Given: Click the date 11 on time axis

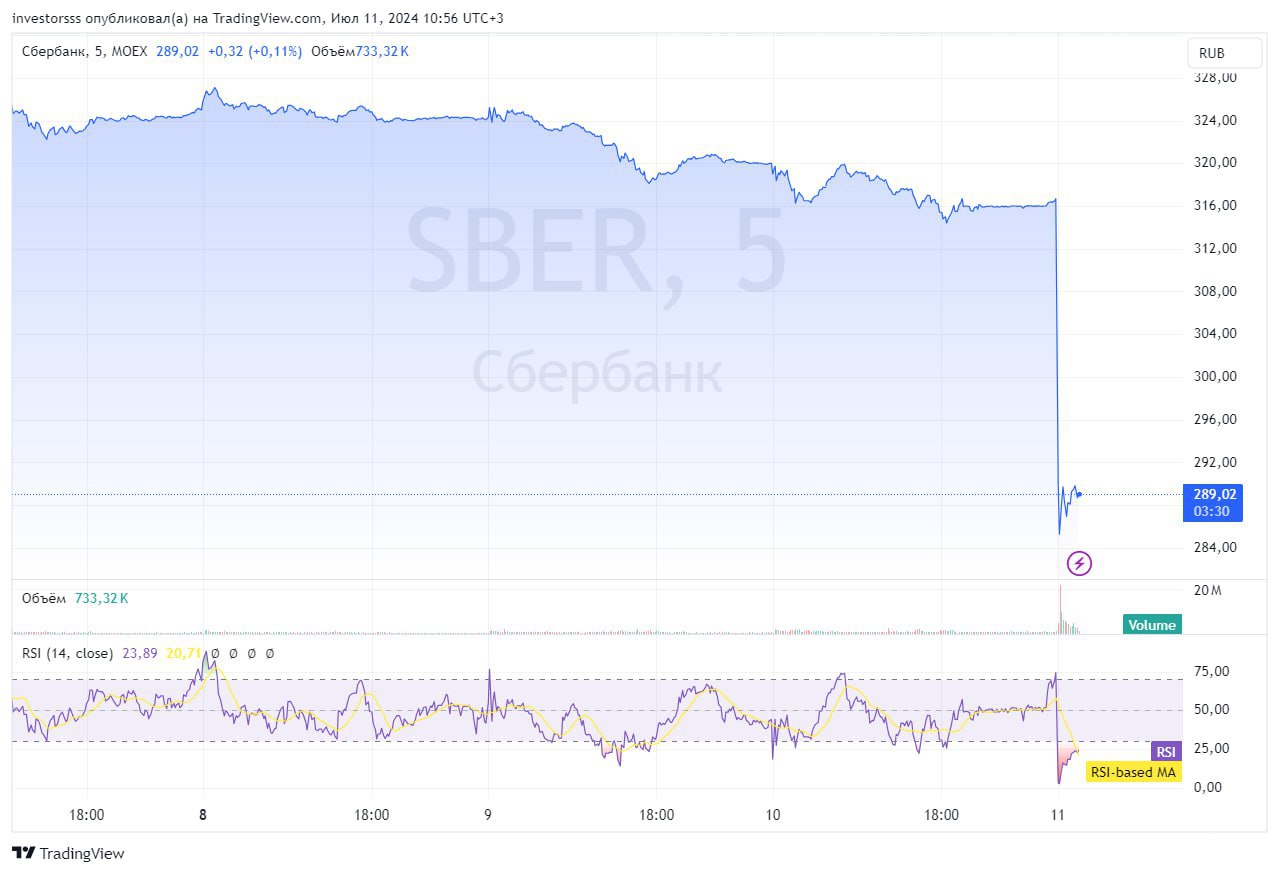Looking at the screenshot, I should tap(1057, 815).
